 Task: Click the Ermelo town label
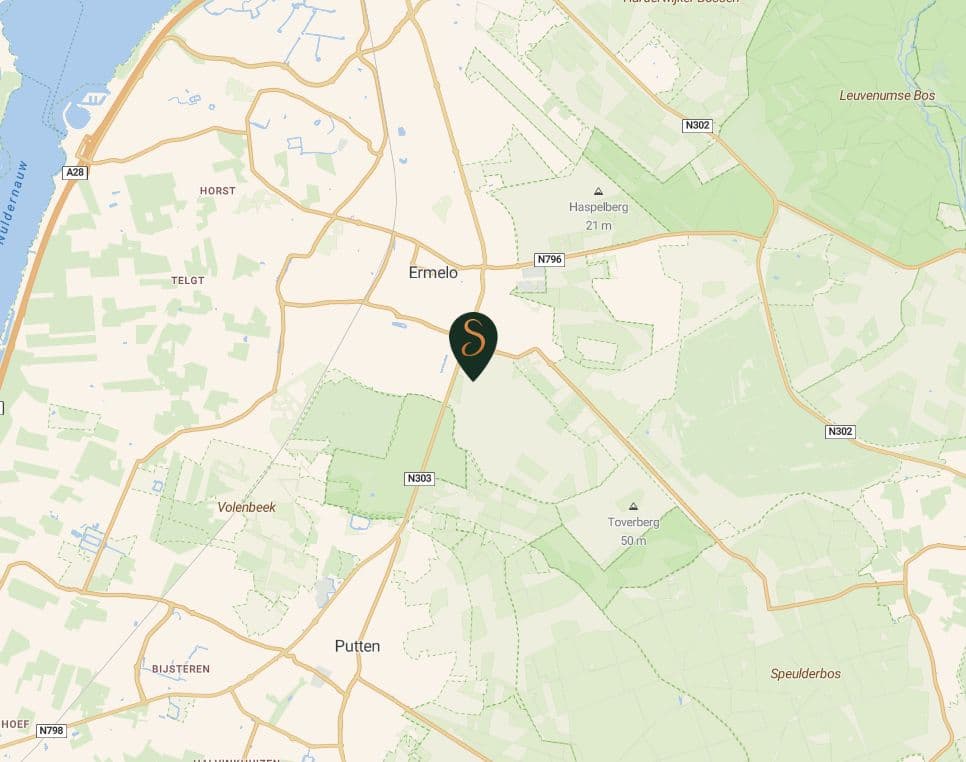[x=433, y=272]
